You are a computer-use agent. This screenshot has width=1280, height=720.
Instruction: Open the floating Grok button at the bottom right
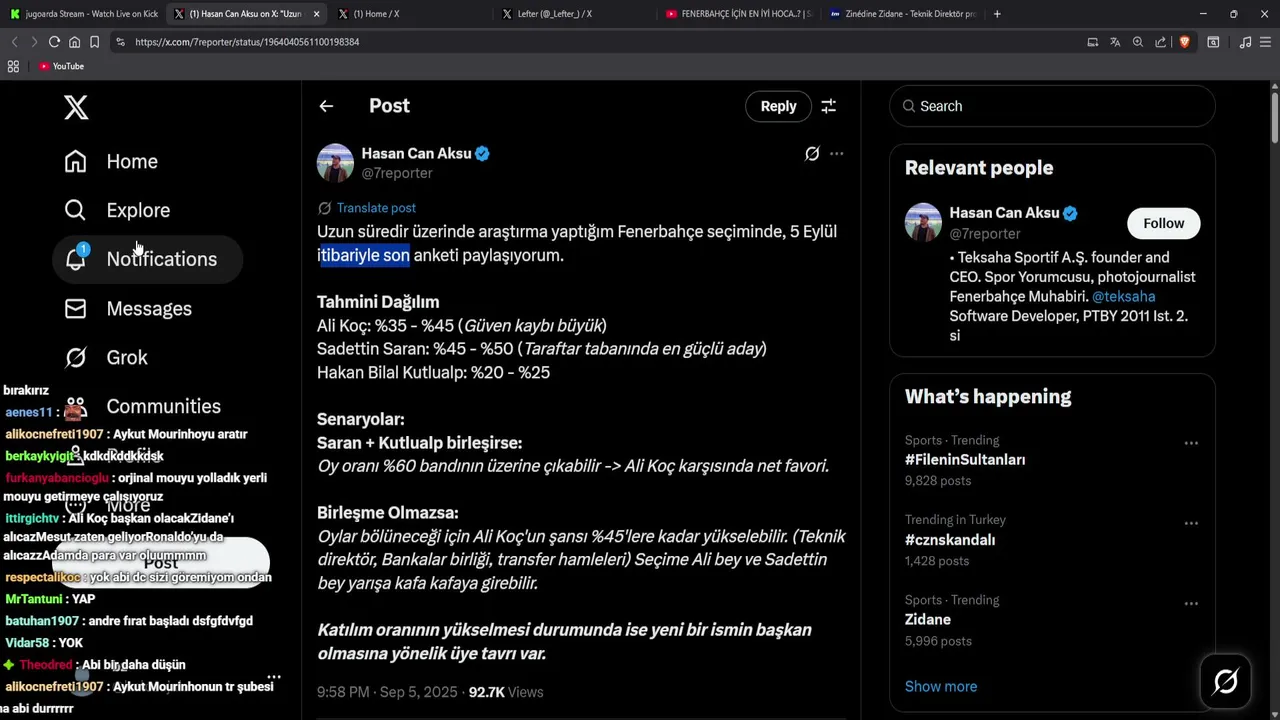click(1226, 682)
